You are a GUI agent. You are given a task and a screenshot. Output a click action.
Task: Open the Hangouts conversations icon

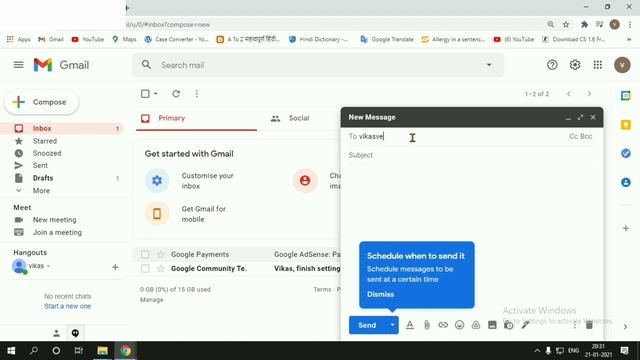75,333
